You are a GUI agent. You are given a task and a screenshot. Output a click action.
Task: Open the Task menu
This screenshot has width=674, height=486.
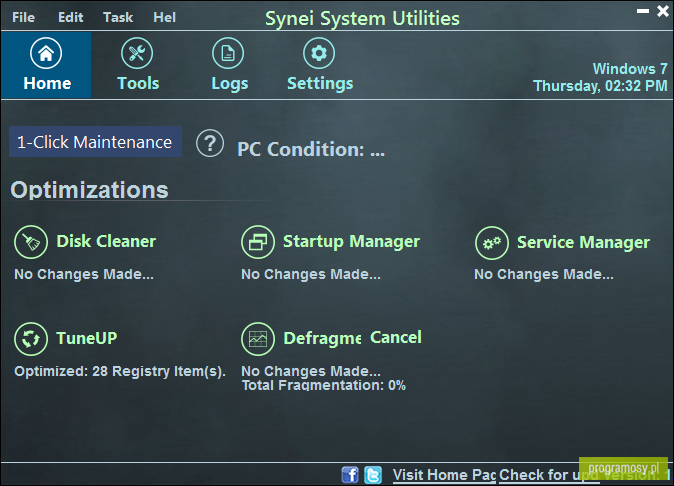click(x=118, y=17)
